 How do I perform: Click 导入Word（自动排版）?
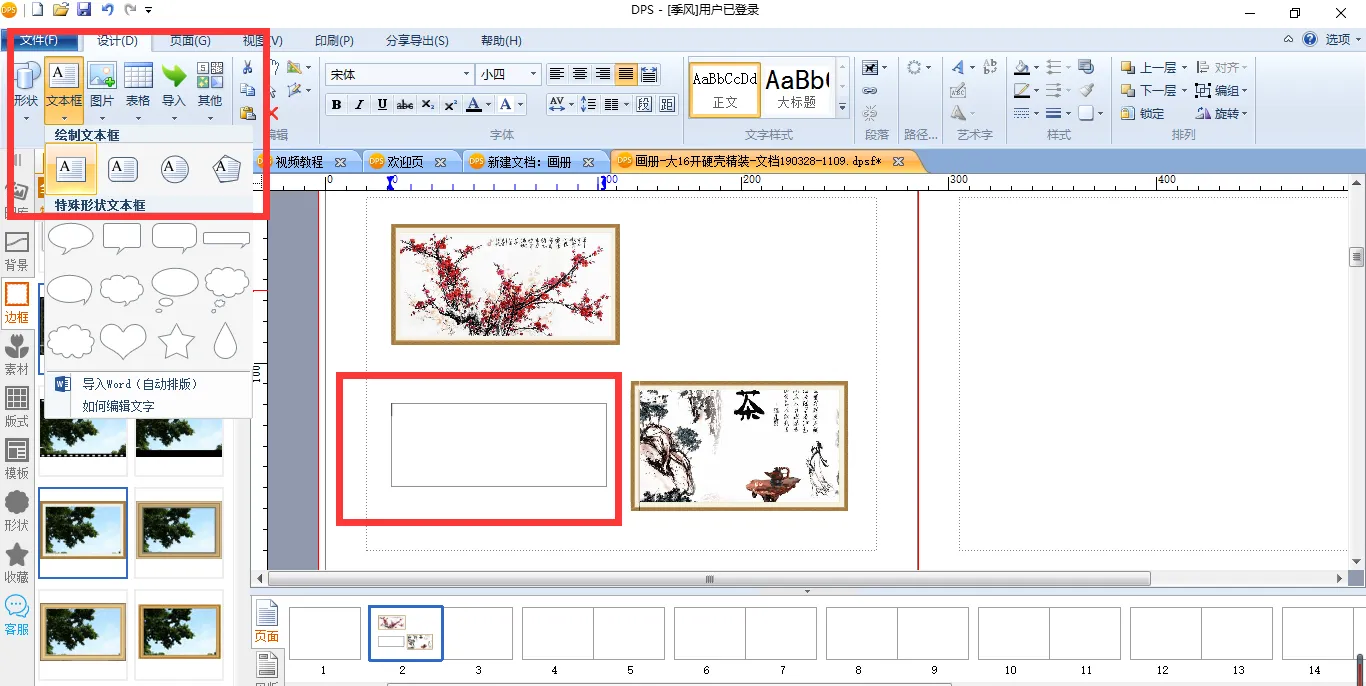point(140,384)
